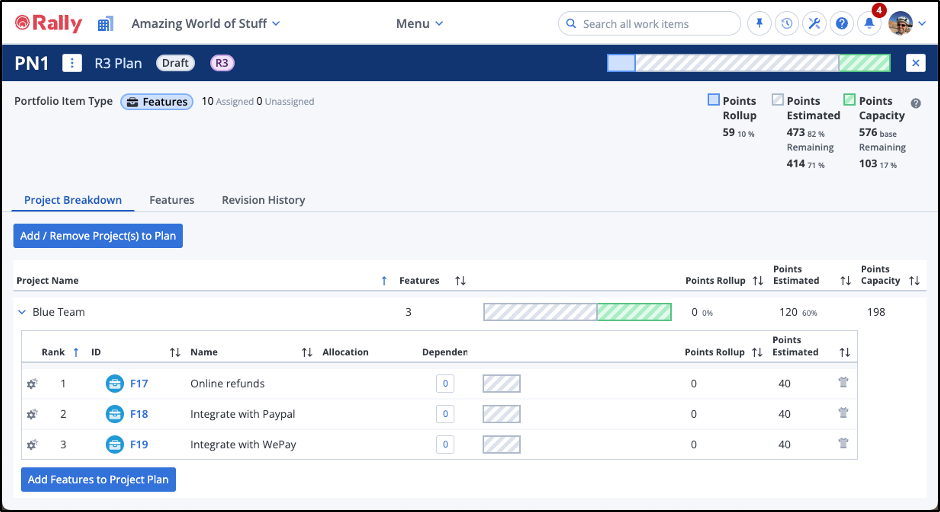
Task: Open the tools wrench icon
Action: click(815, 24)
